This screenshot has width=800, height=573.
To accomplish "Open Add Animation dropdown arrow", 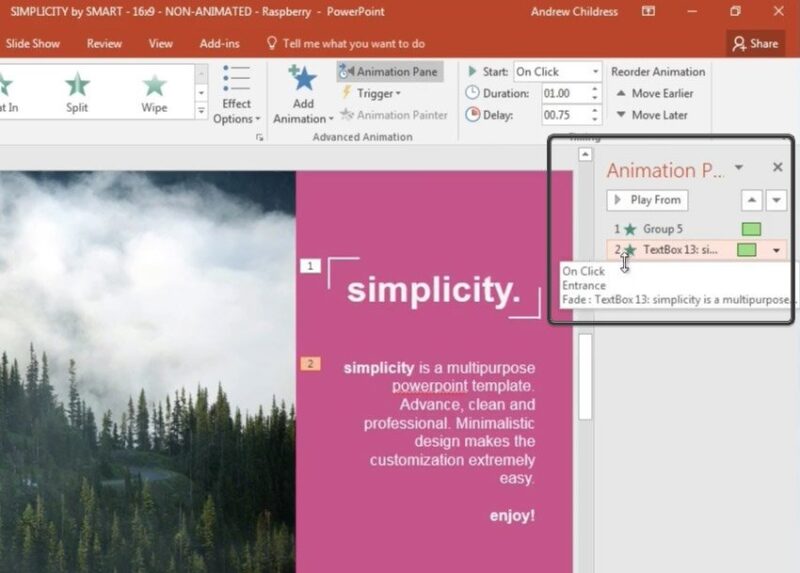I will pyautogui.click(x=331, y=119).
